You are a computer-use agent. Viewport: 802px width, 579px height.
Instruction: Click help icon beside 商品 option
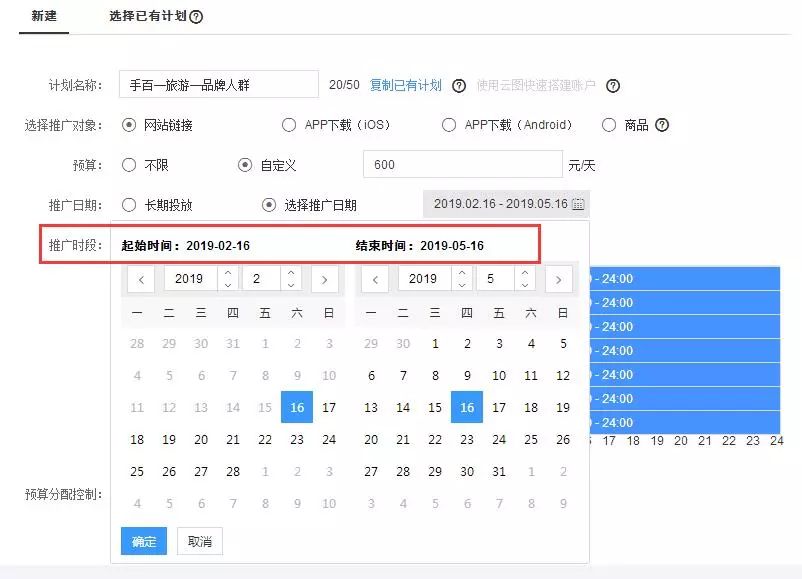[662, 125]
